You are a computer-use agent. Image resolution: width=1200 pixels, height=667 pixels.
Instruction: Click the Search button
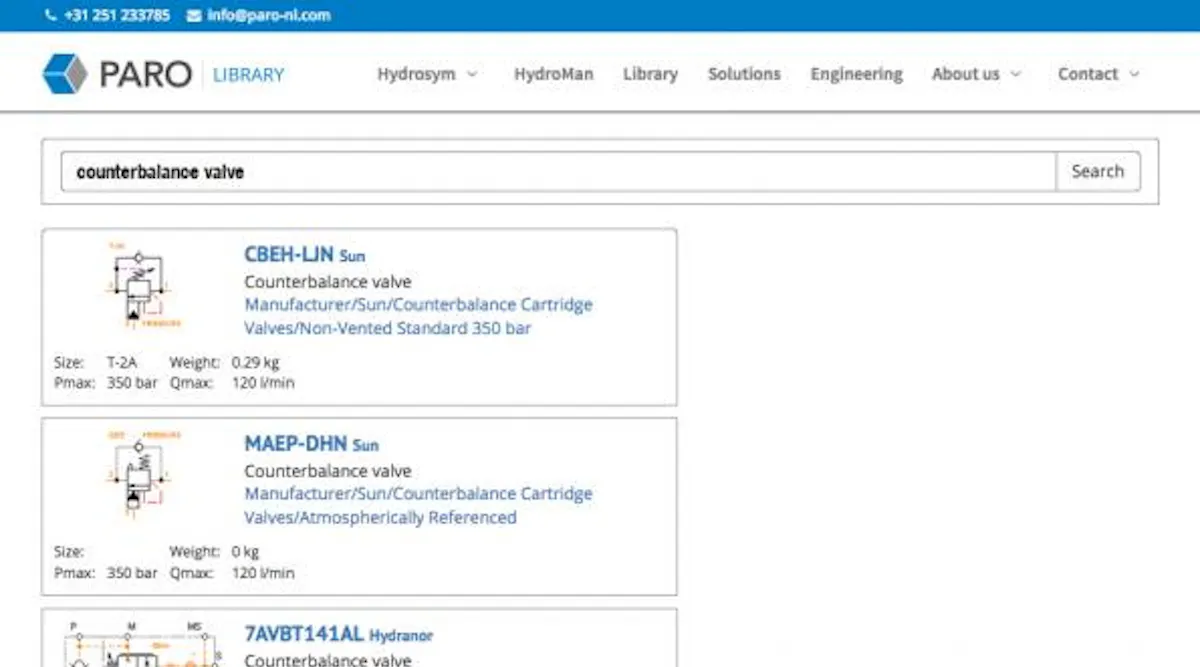pyautogui.click(x=1098, y=171)
